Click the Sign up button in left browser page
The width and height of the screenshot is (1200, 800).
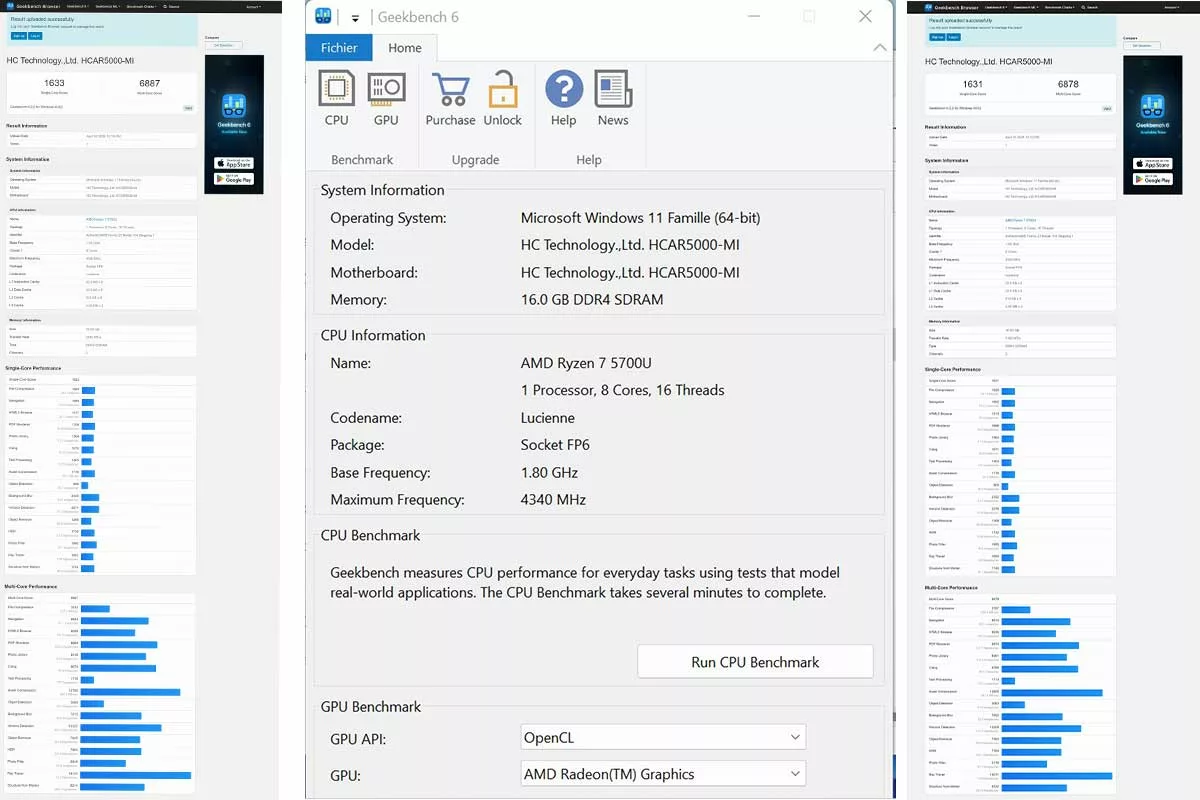pyautogui.click(x=19, y=36)
